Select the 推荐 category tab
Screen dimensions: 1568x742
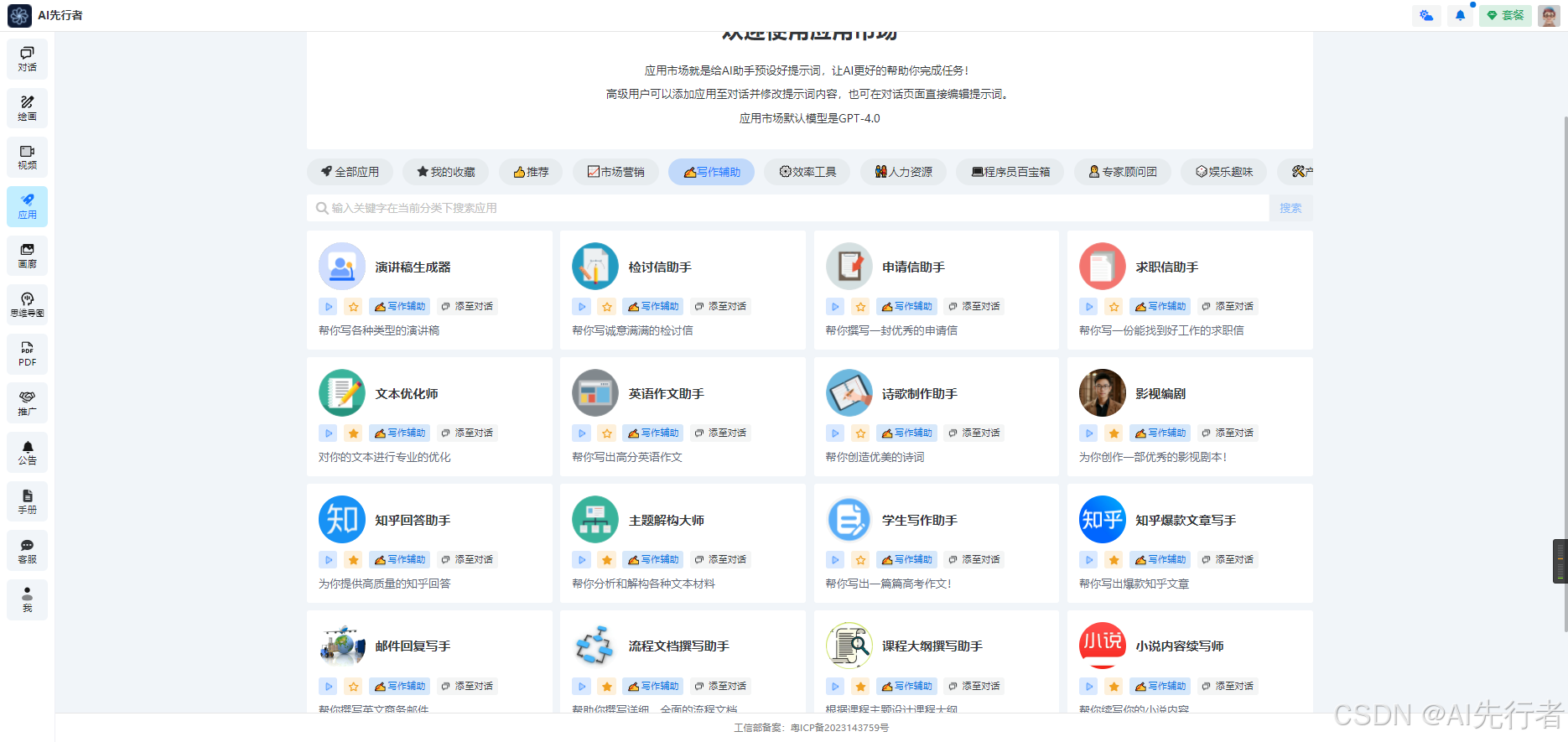(531, 172)
